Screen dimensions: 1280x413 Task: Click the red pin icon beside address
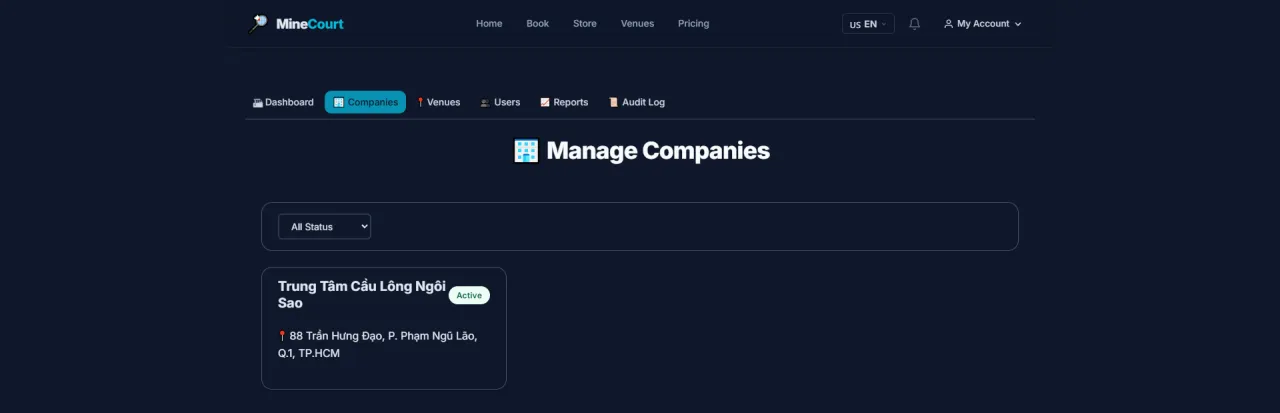282,336
